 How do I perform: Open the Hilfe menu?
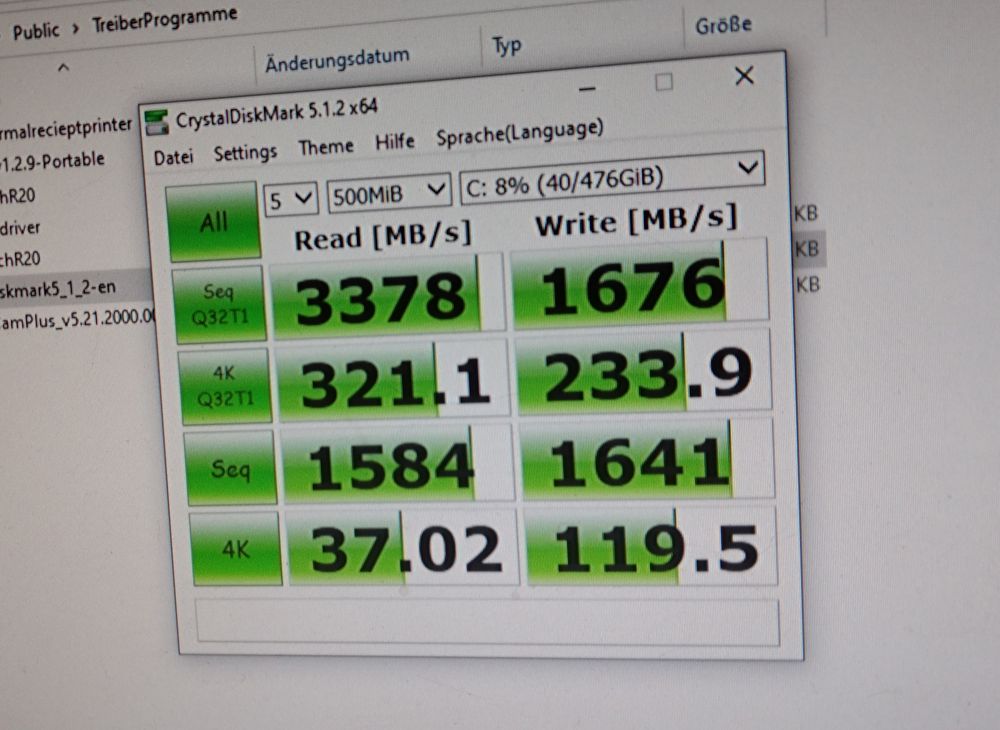coord(394,142)
